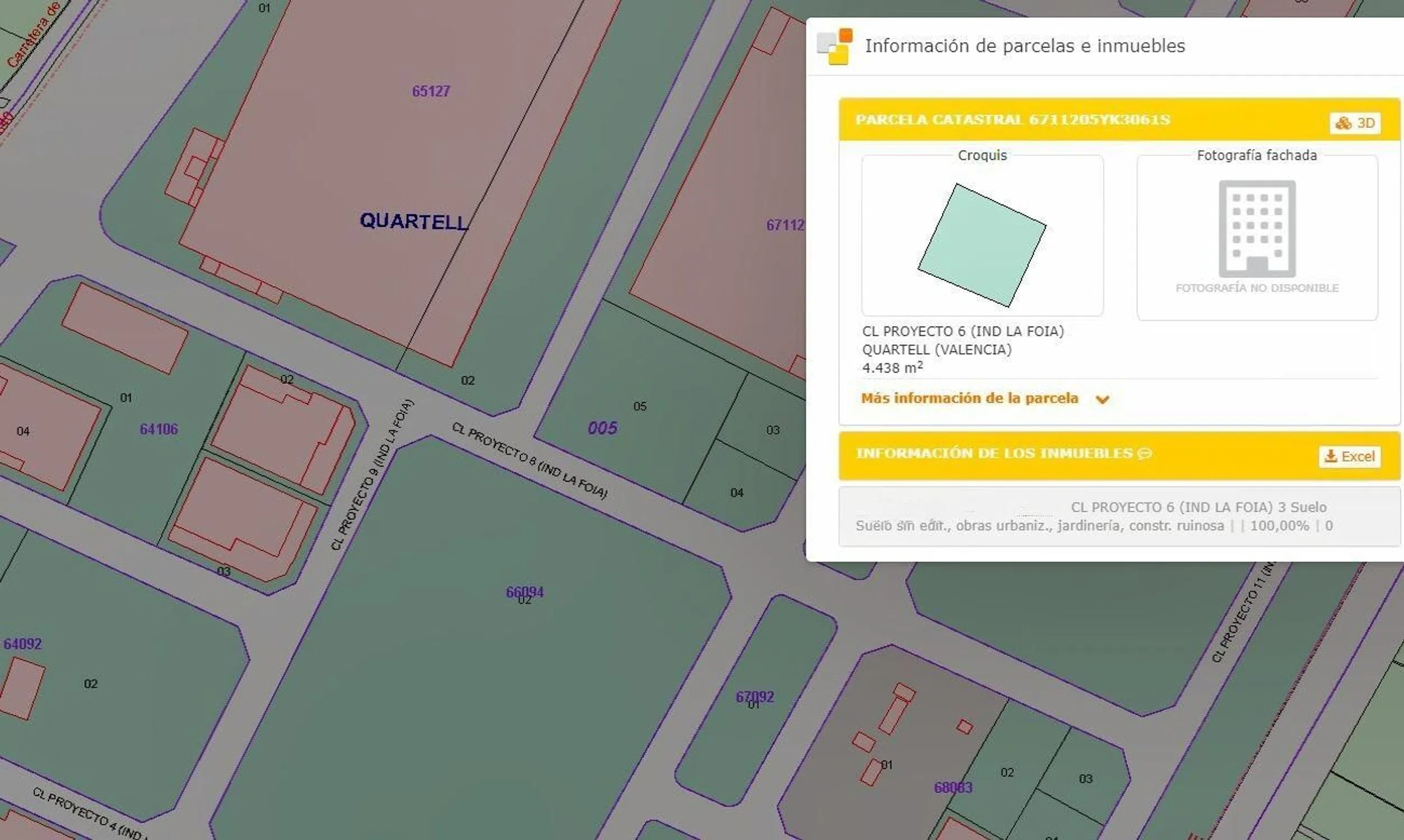
Task: Click the colored squares panel logo icon
Action: (834, 46)
